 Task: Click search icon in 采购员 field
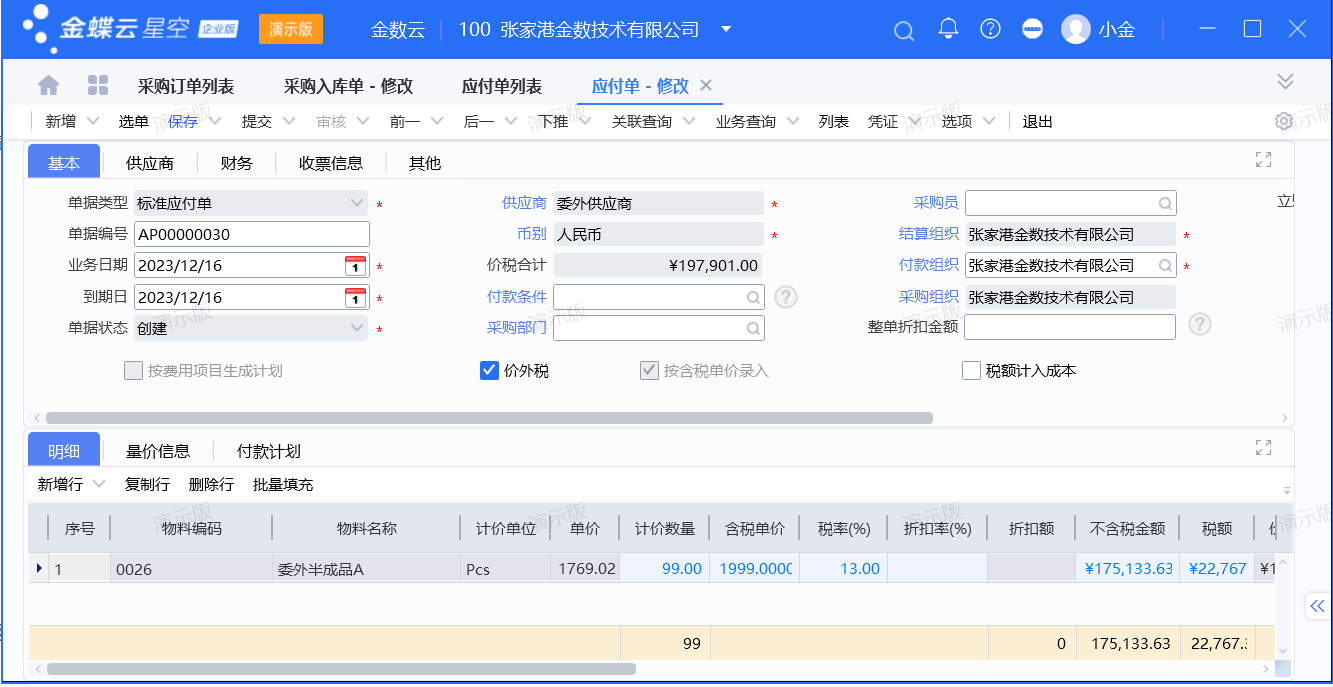(1165, 204)
